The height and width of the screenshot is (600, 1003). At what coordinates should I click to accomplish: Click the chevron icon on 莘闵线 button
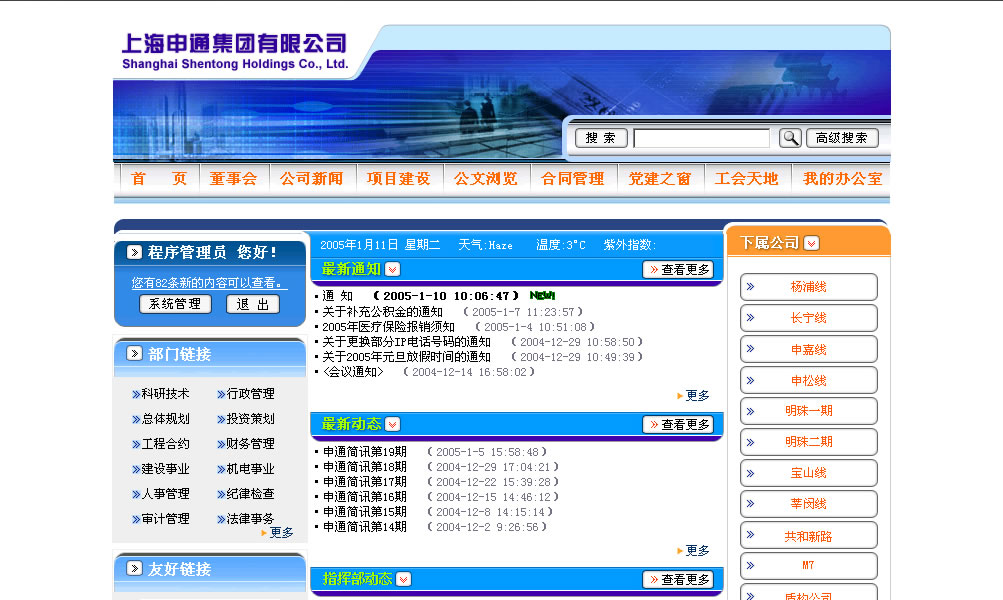pyautogui.click(x=750, y=503)
